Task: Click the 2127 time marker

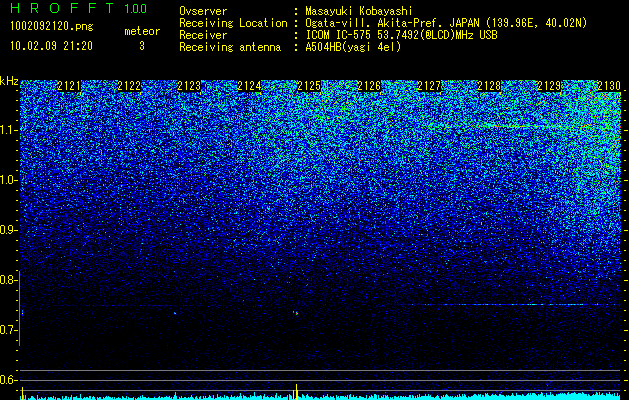Action: (x=429, y=86)
